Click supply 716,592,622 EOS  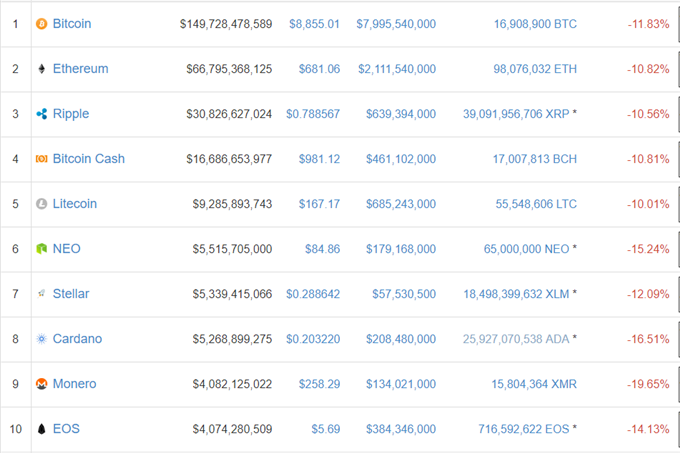tap(524, 429)
